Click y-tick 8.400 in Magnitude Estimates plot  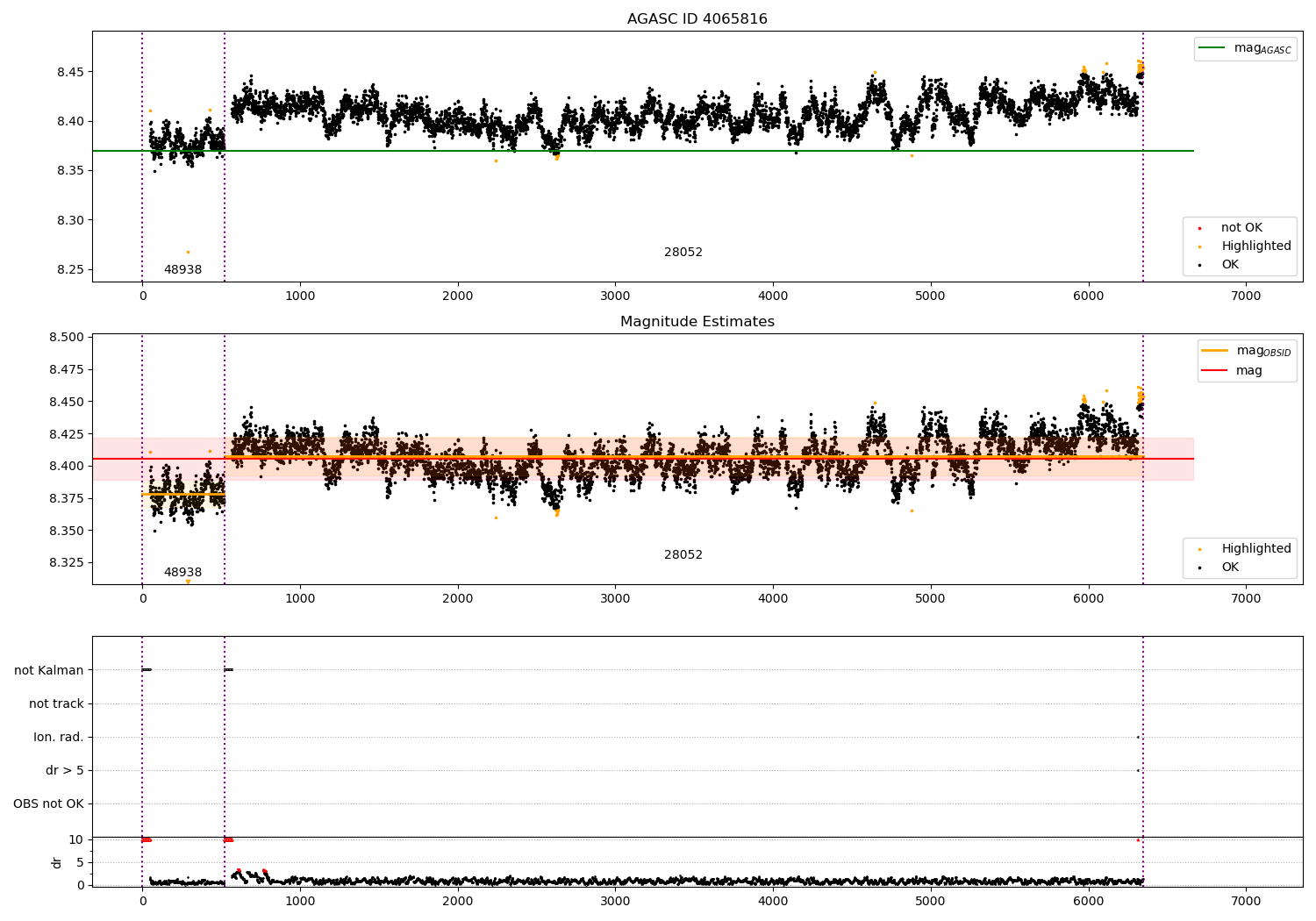[x=67, y=466]
